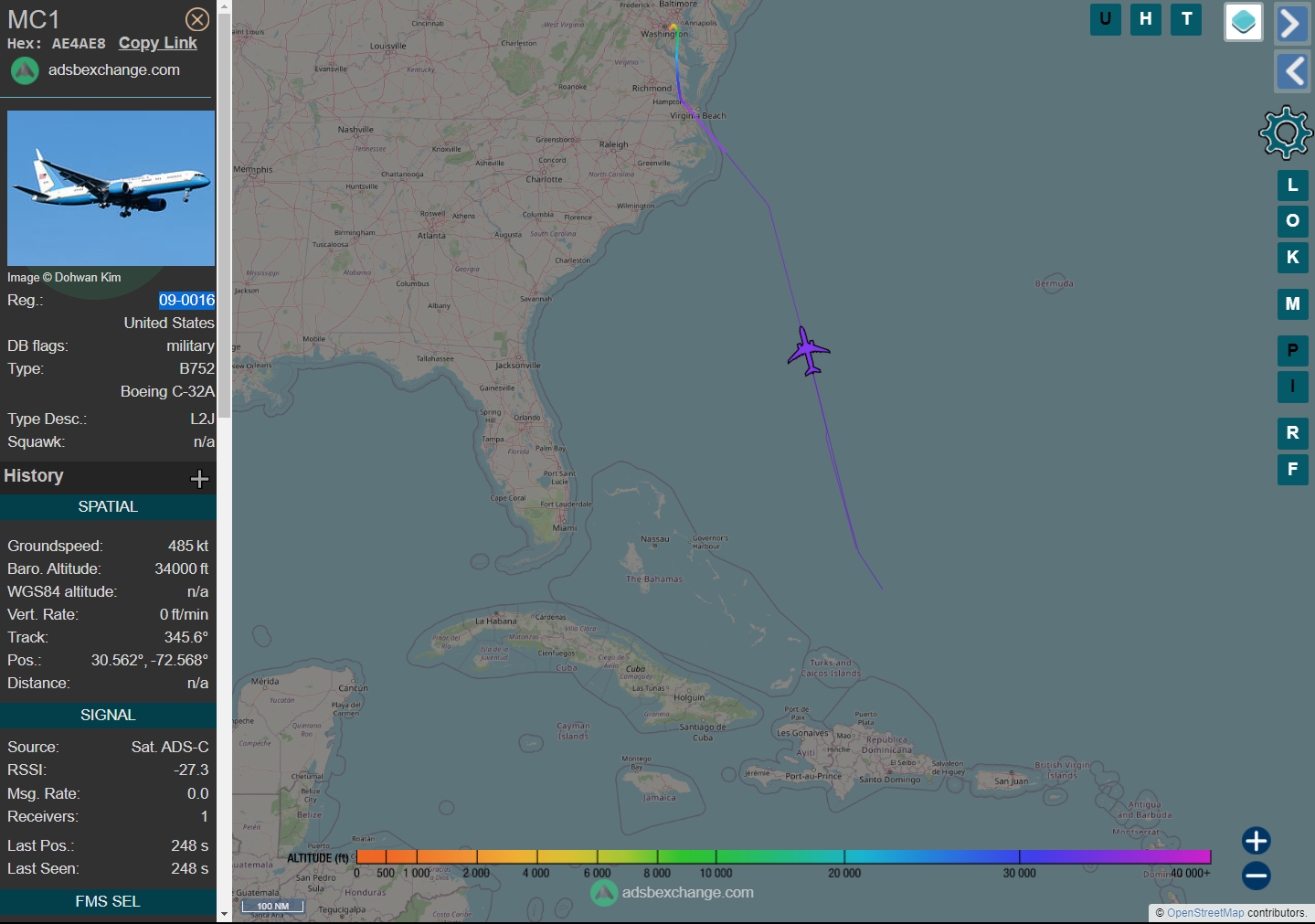
Task: Open the C-32A aircraft photo thumbnail
Action: tap(111, 188)
